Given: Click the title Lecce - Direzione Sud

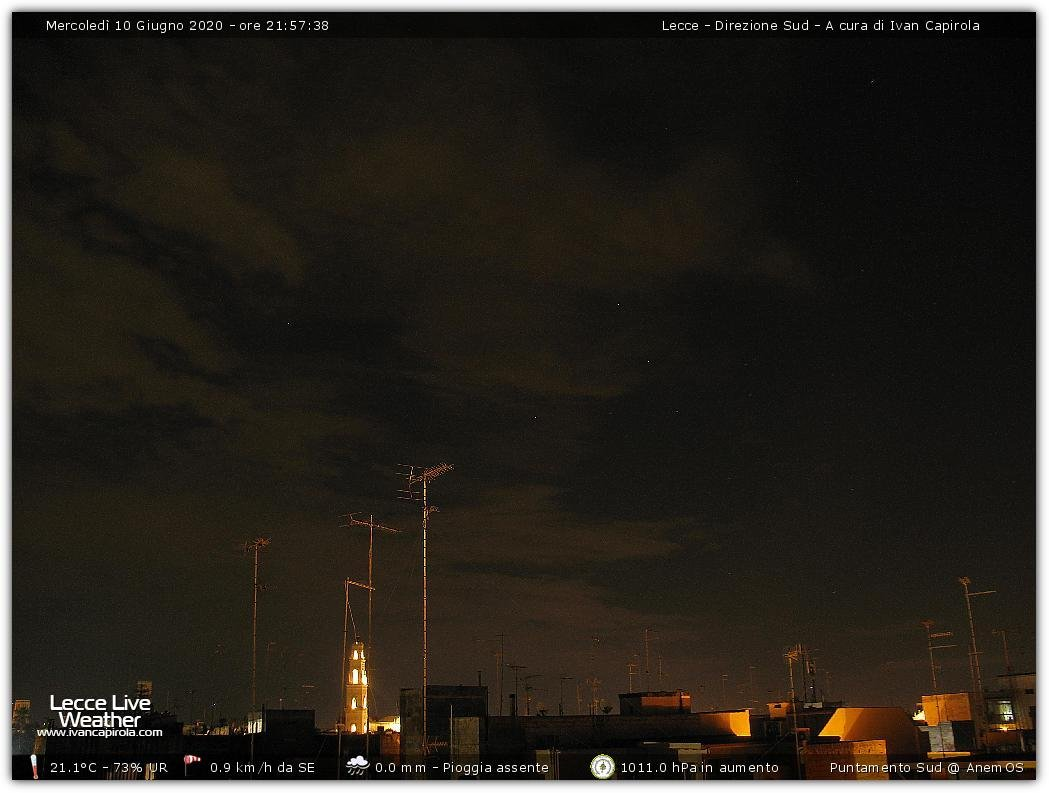Looking at the screenshot, I should pyautogui.click(x=735, y=25).
